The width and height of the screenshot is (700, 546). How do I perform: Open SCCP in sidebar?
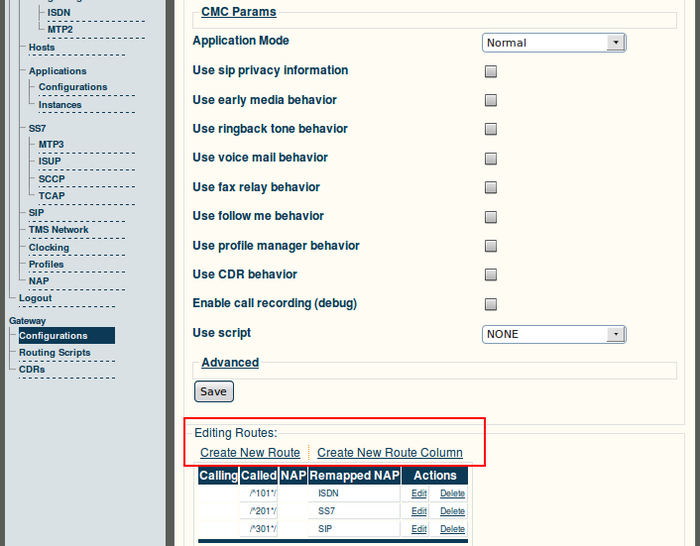[x=51, y=179]
